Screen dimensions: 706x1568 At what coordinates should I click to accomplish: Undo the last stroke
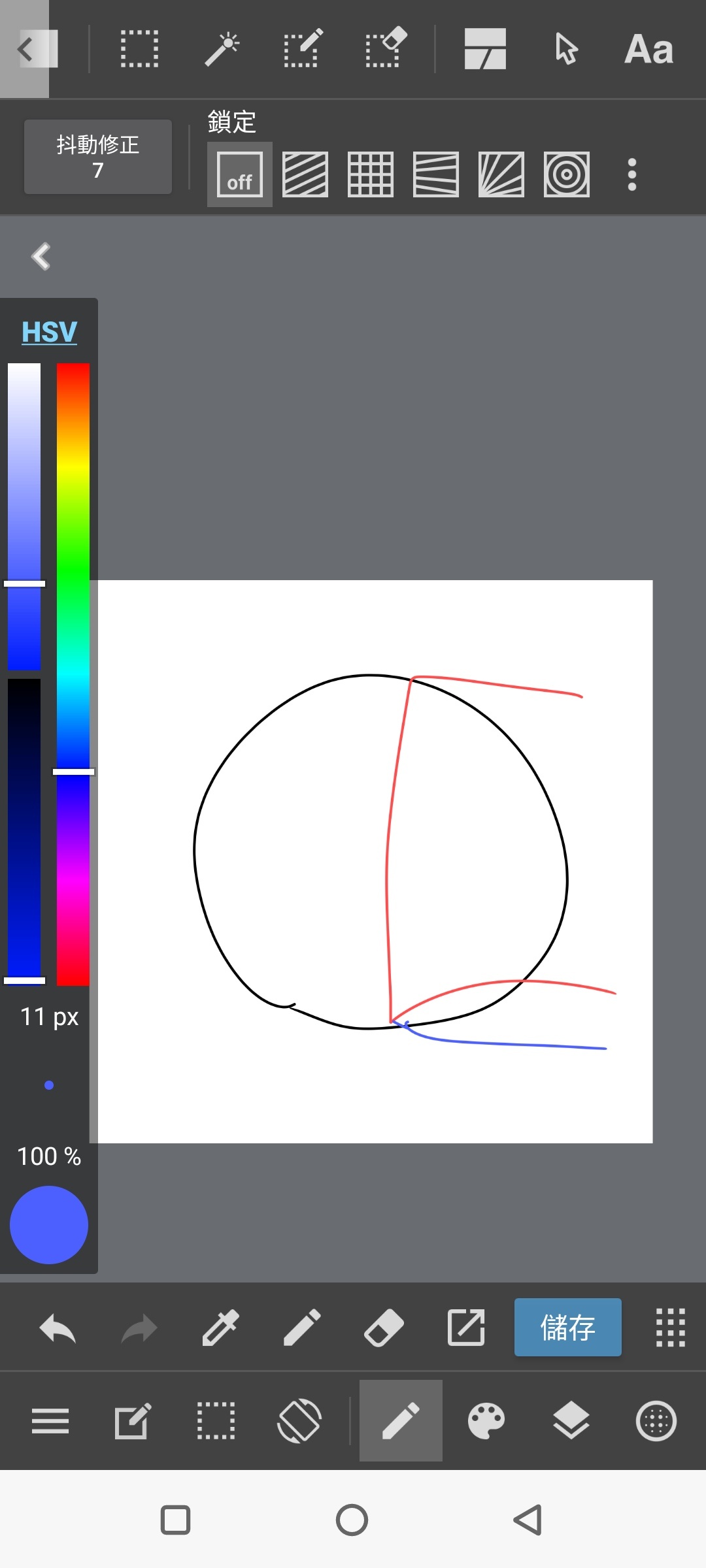(x=58, y=1328)
